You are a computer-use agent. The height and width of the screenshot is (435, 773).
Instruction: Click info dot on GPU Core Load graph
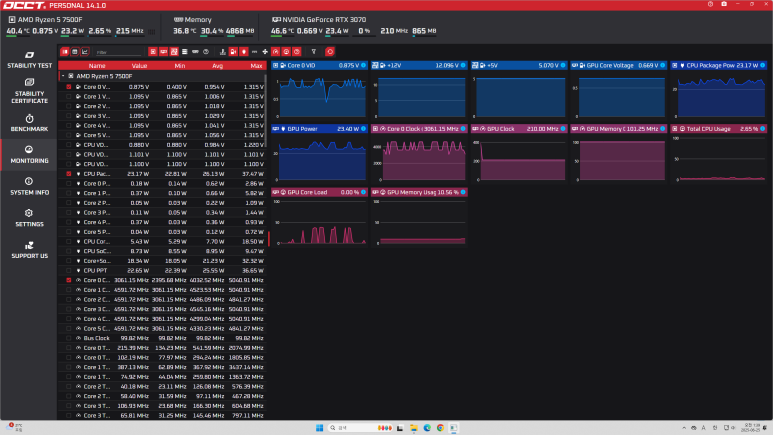tap(363, 192)
